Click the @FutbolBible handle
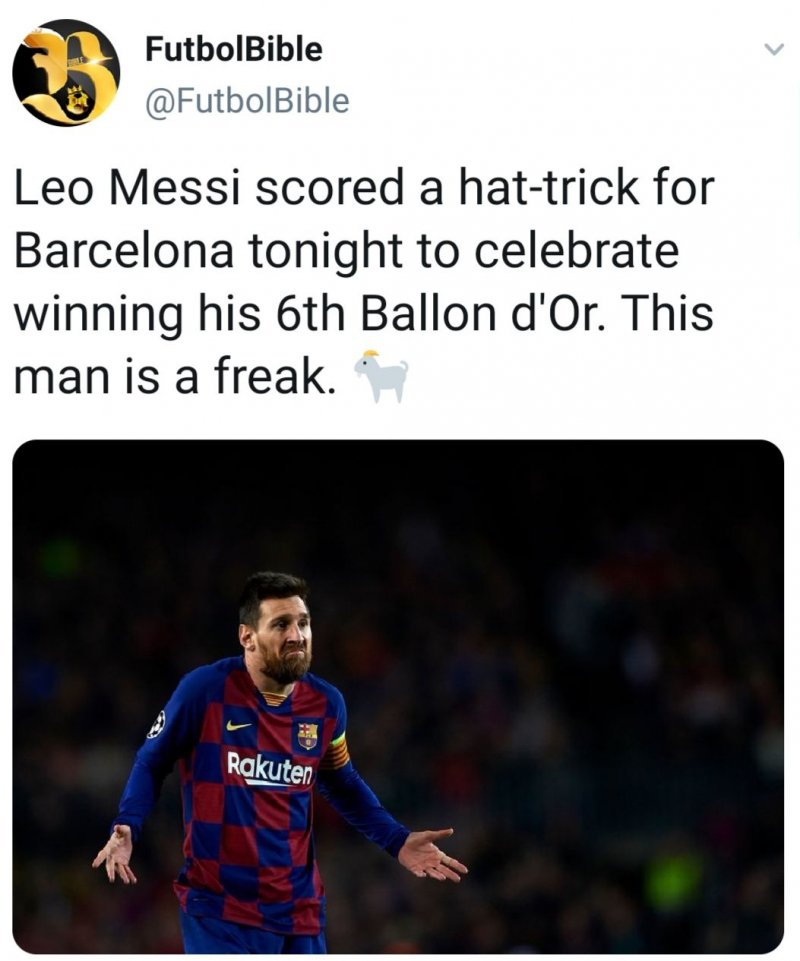The width and height of the screenshot is (800, 961). click(247, 101)
